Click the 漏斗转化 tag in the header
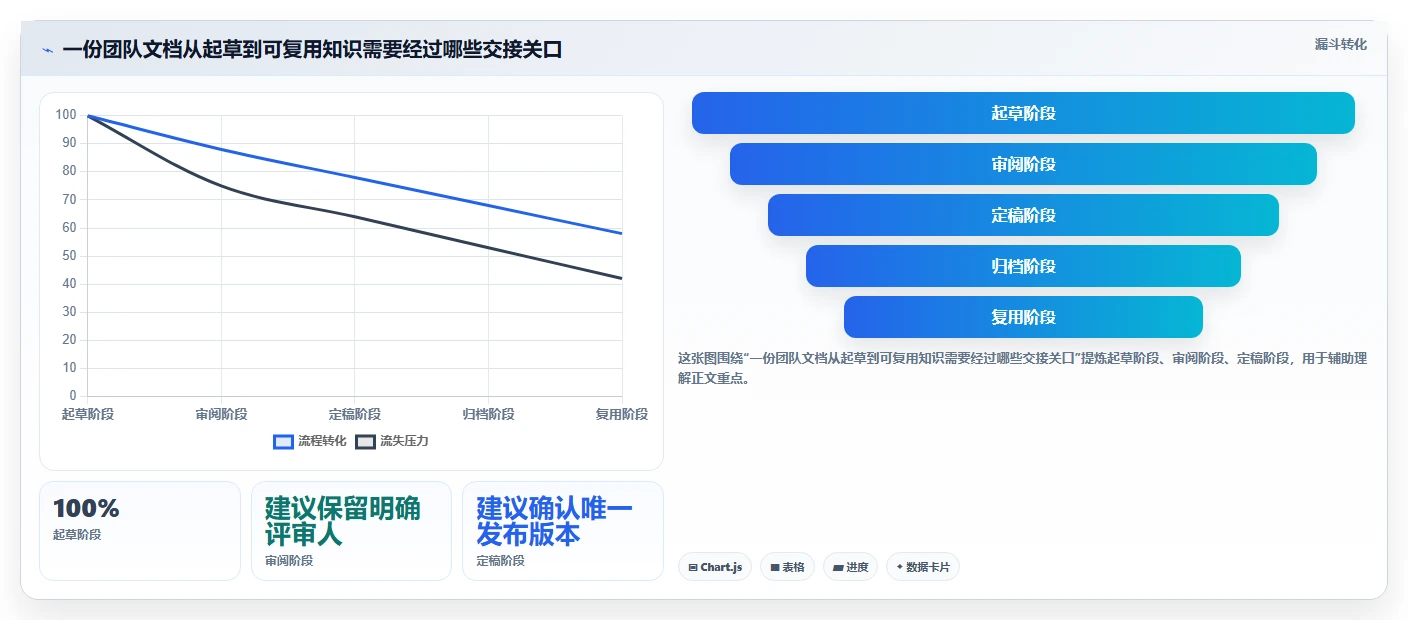Viewport: 1408px width, 620px height. pyautogui.click(x=1340, y=44)
